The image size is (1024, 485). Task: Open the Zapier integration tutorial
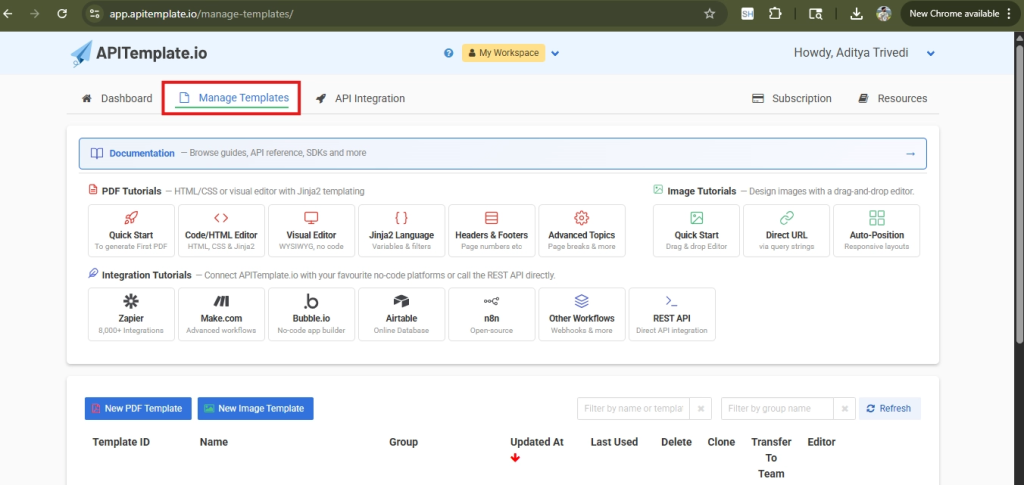[131, 314]
